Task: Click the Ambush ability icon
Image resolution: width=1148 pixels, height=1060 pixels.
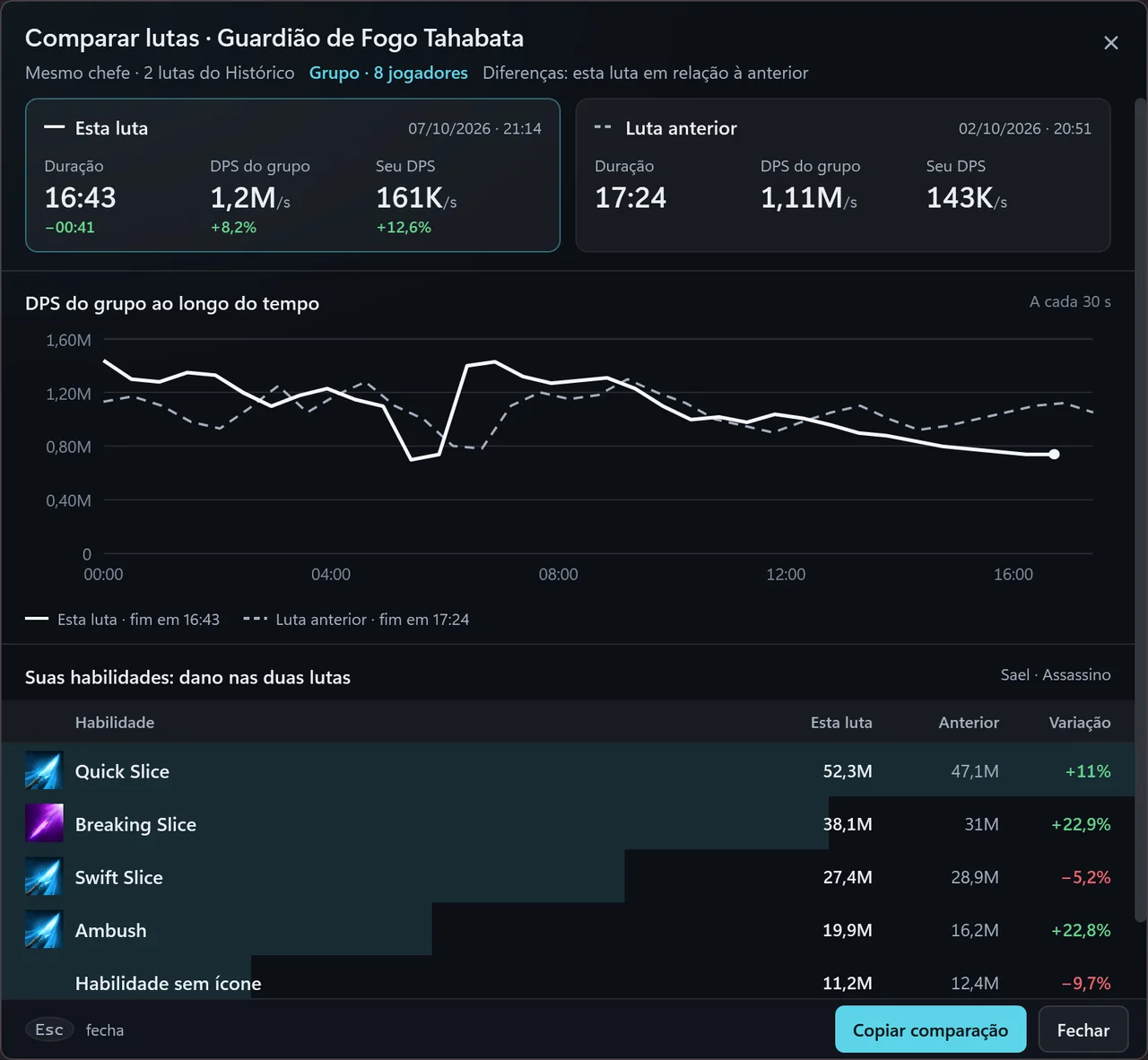Action: coord(44,930)
